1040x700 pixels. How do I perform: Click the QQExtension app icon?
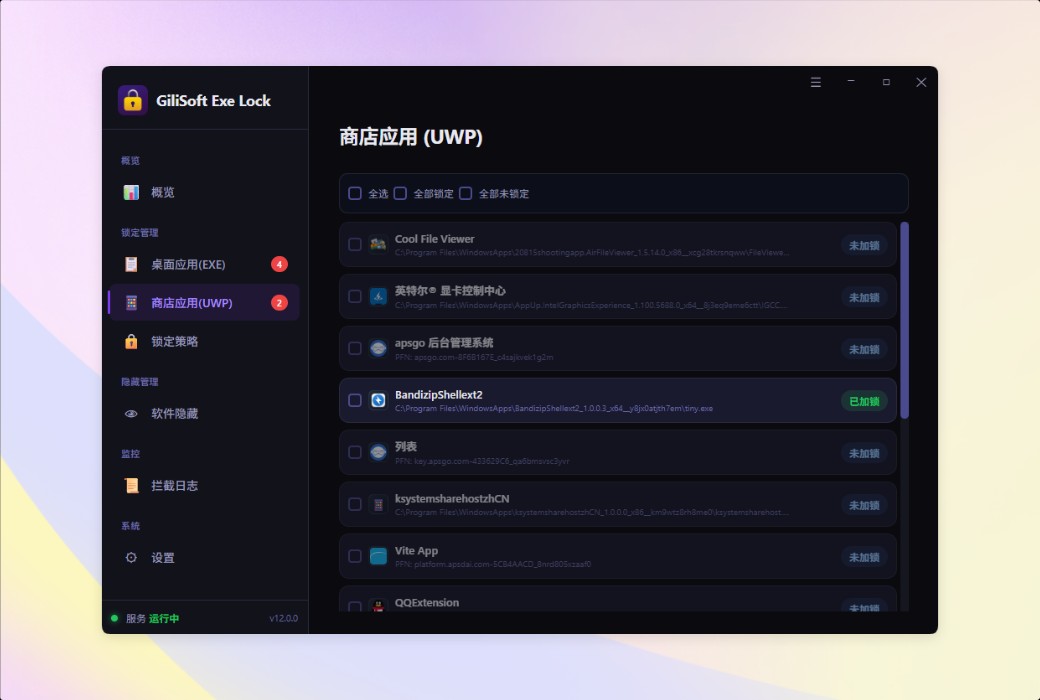click(x=378, y=605)
